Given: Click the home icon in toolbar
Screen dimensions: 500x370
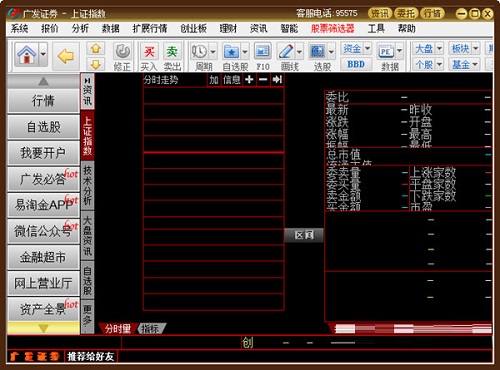Looking at the screenshot, I should [27, 55].
